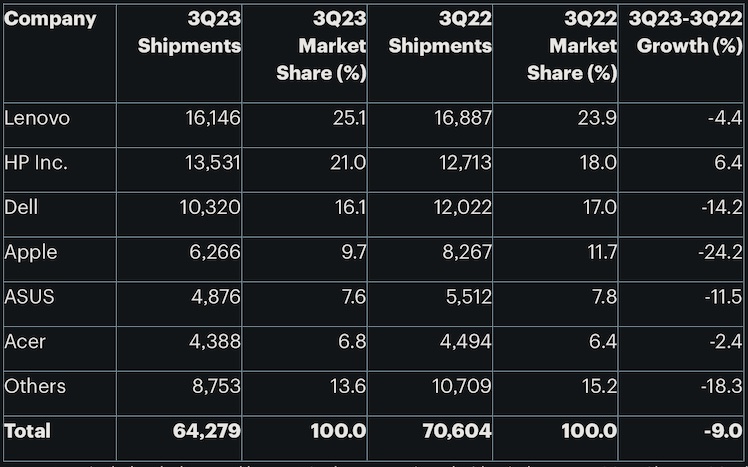Image resolution: width=748 pixels, height=467 pixels.
Task: Click the HP Inc. company cell
Action: click(36, 163)
